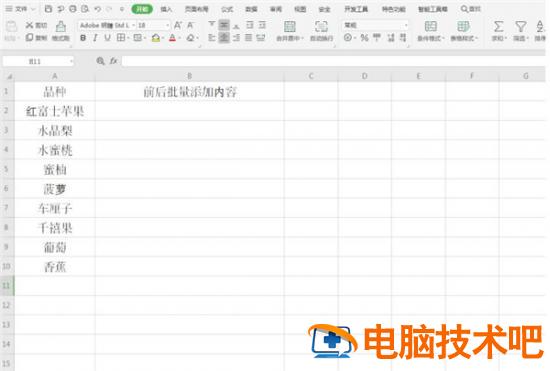Click the Merge and Center icon
550x371 pixels.
(x=289, y=26)
